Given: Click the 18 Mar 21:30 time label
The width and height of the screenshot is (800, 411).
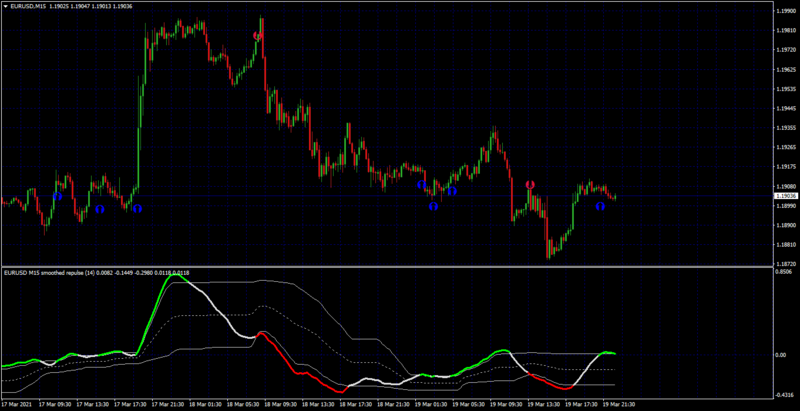Looking at the screenshot, I should point(394,404).
